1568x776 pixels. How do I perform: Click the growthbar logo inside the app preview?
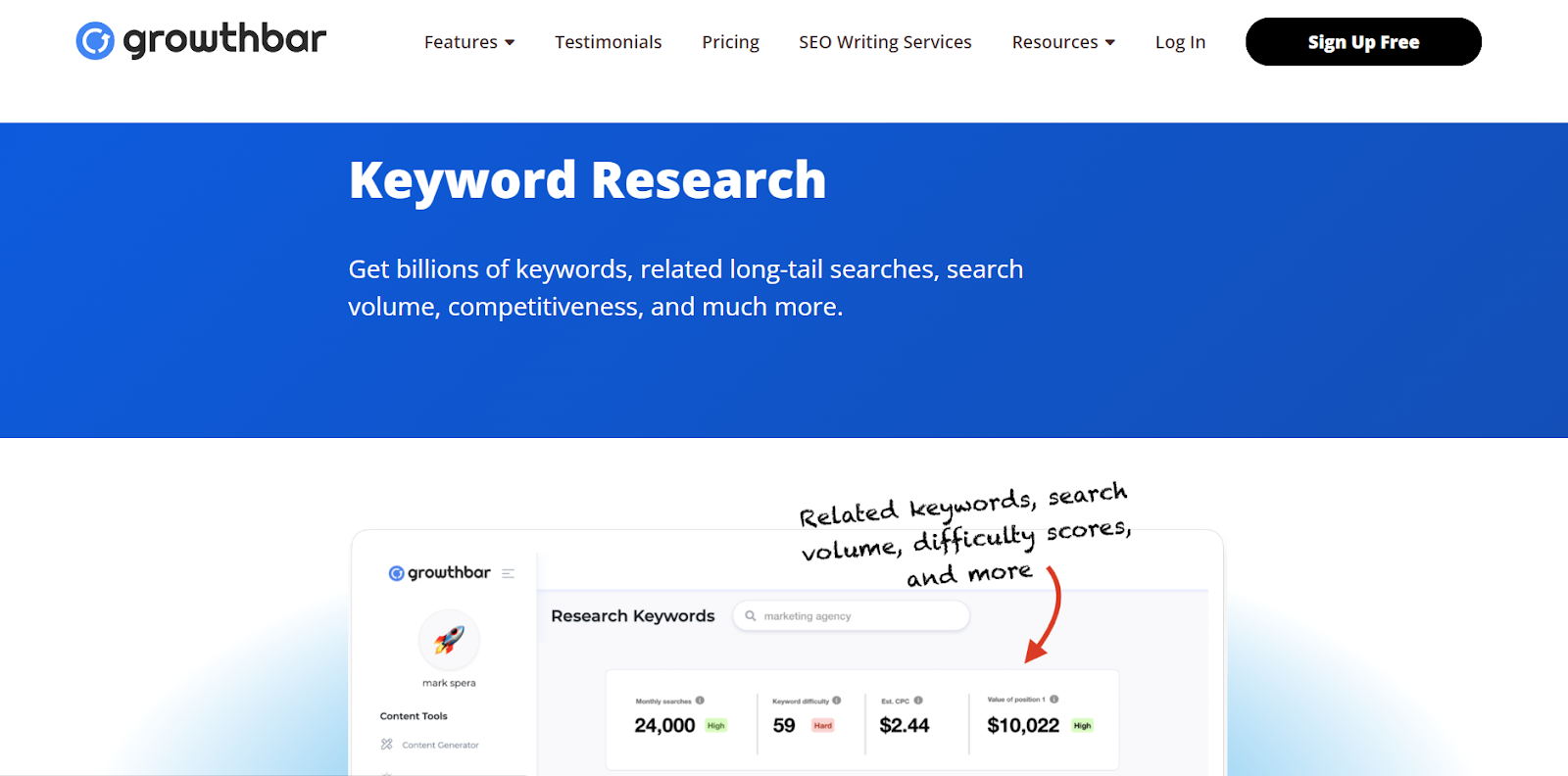(x=439, y=573)
